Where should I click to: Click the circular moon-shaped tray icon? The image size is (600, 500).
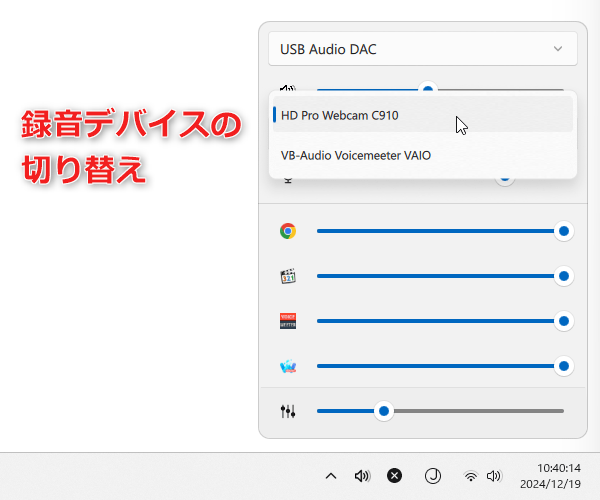coord(433,476)
